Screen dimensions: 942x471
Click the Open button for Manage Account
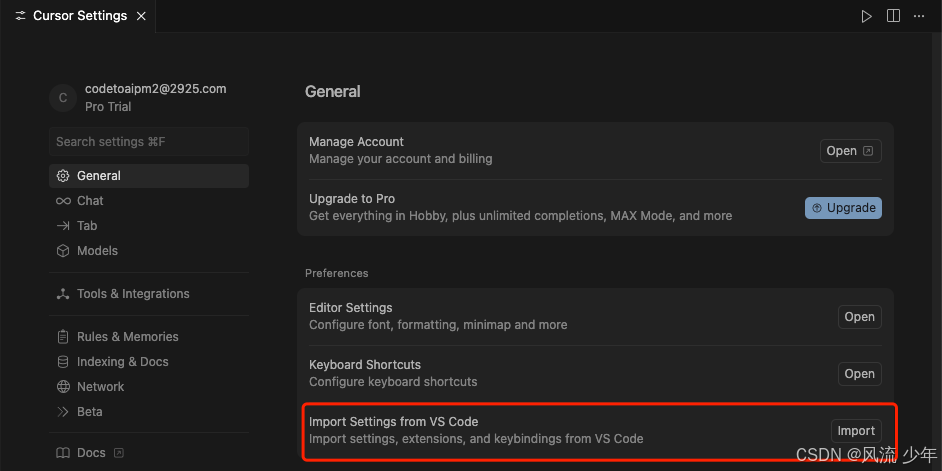pos(851,151)
